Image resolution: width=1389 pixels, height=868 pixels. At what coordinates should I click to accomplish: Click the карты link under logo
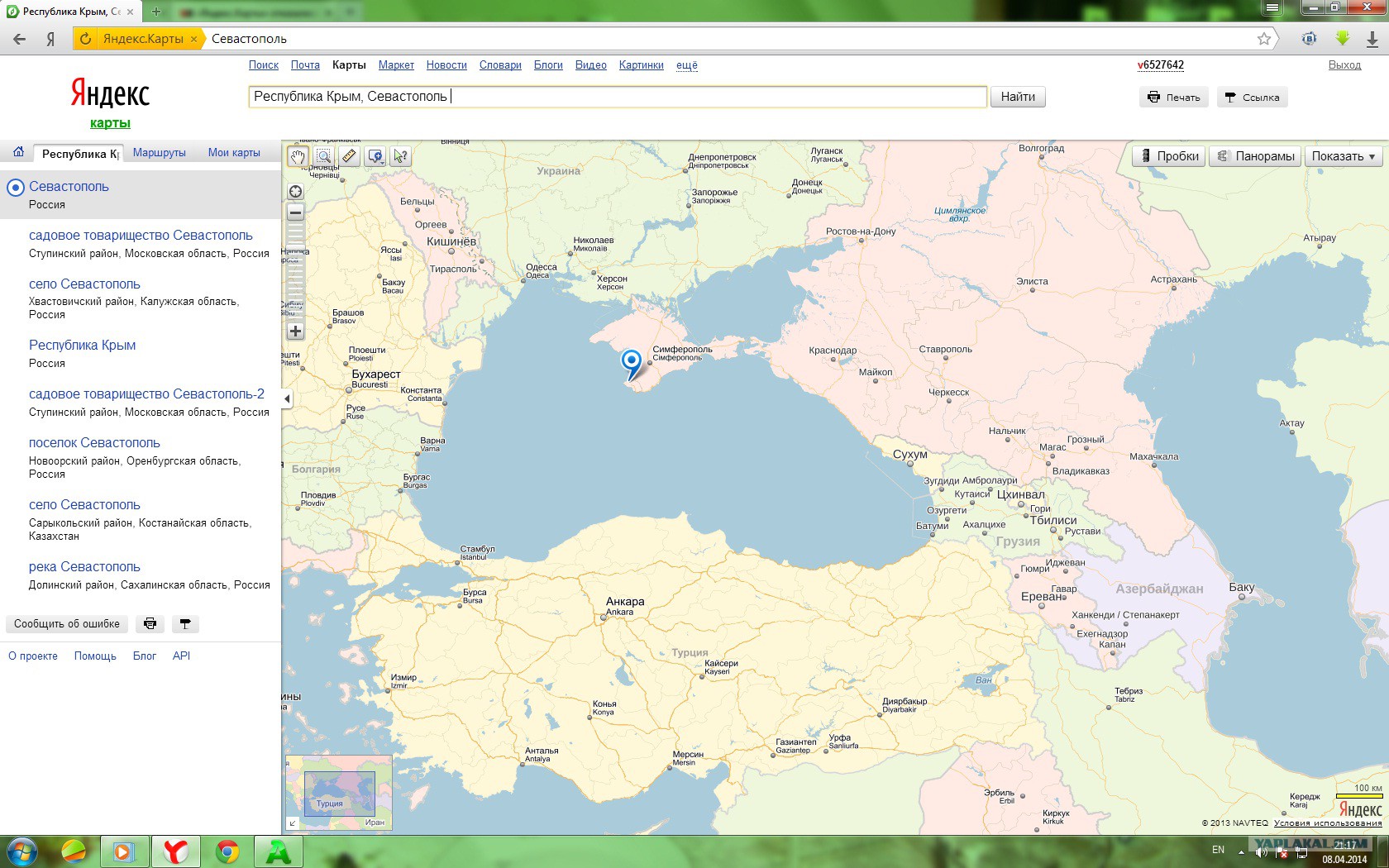[110, 123]
